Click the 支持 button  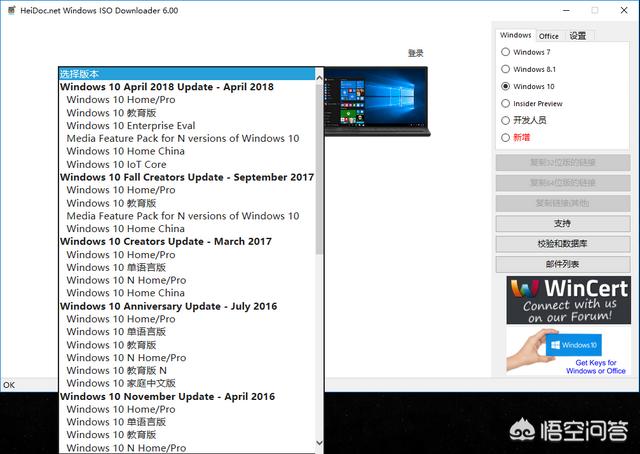563,223
